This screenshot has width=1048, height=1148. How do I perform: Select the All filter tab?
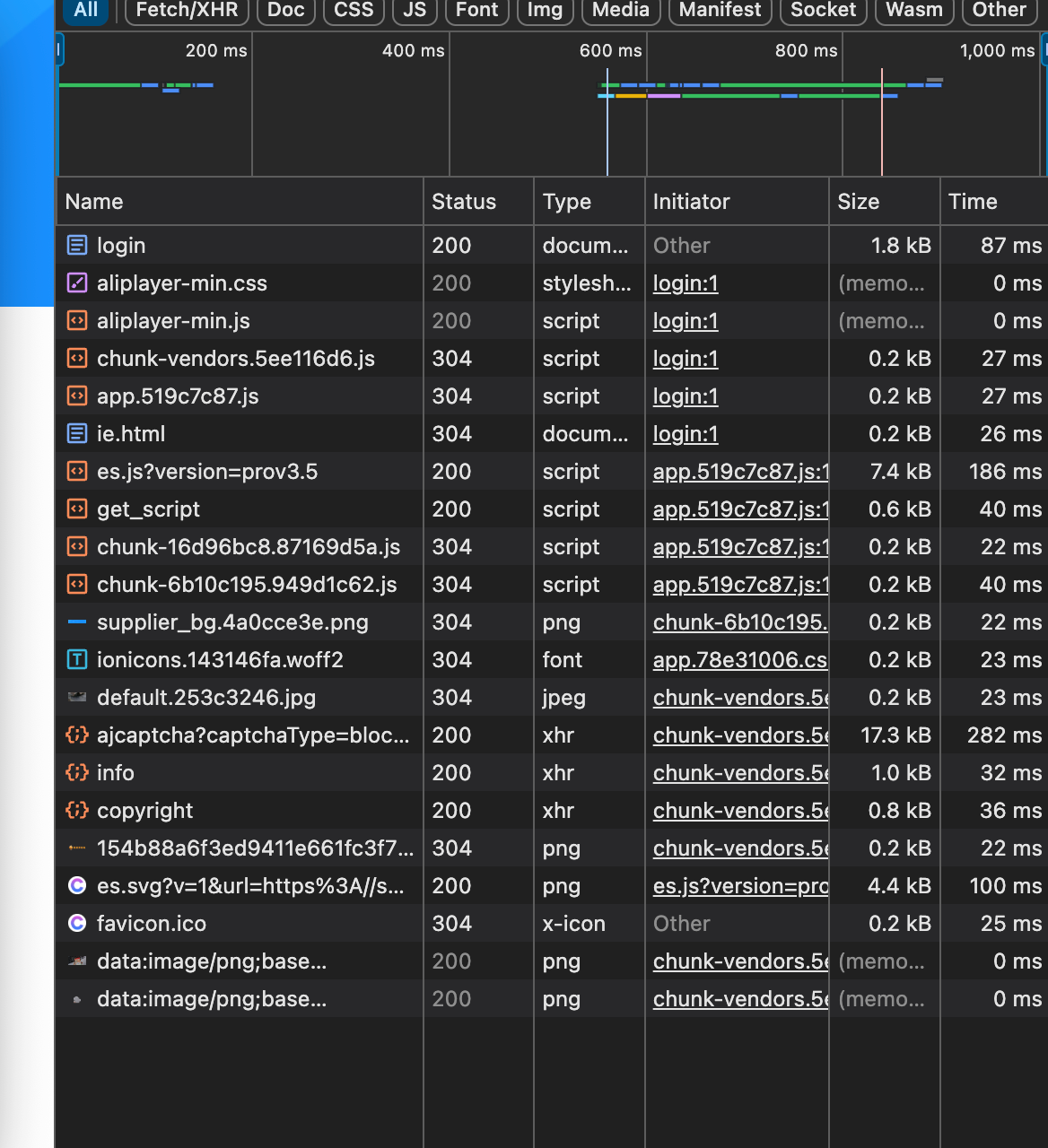[86, 10]
